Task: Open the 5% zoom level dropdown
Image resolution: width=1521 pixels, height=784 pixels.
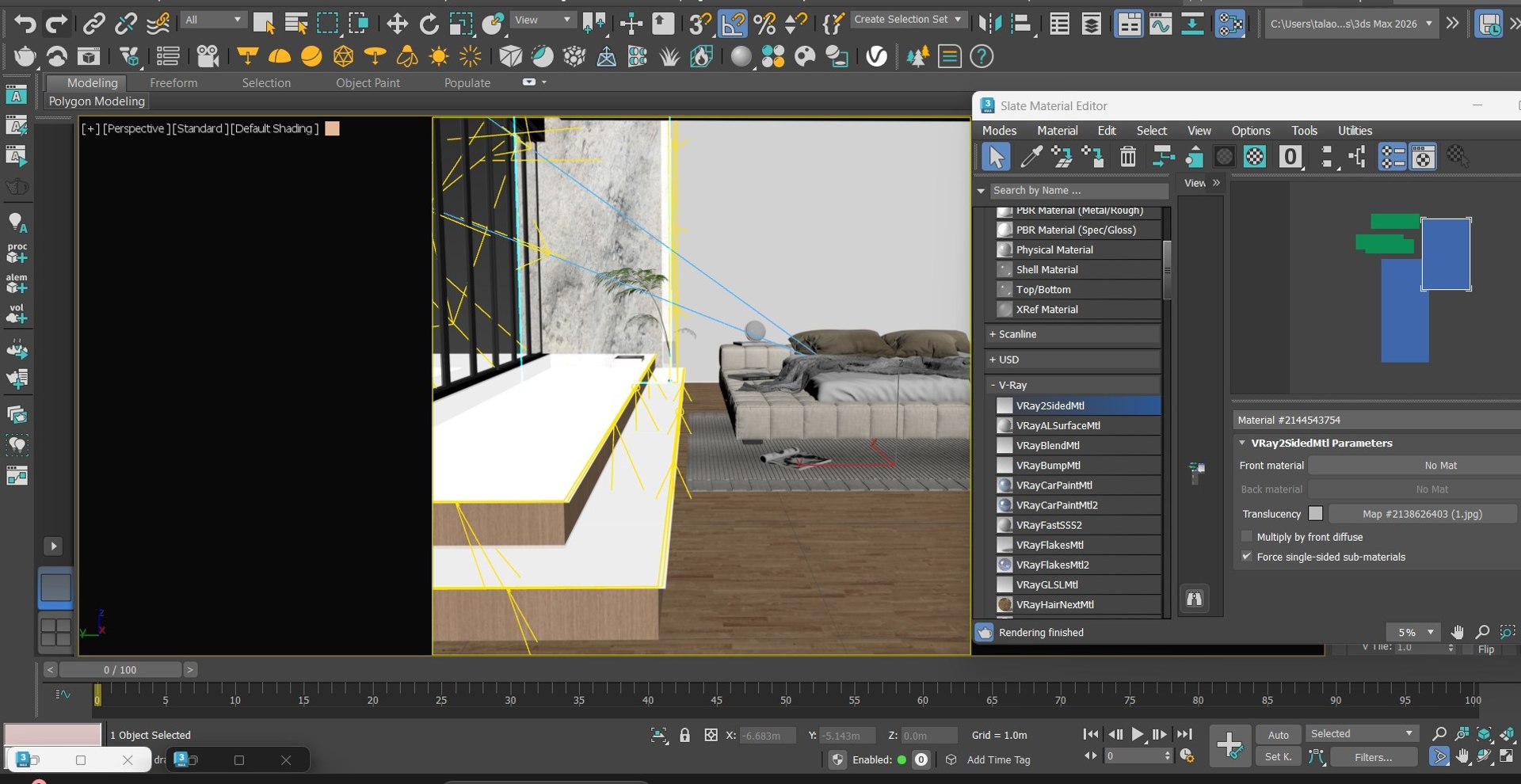Action: tap(1413, 632)
